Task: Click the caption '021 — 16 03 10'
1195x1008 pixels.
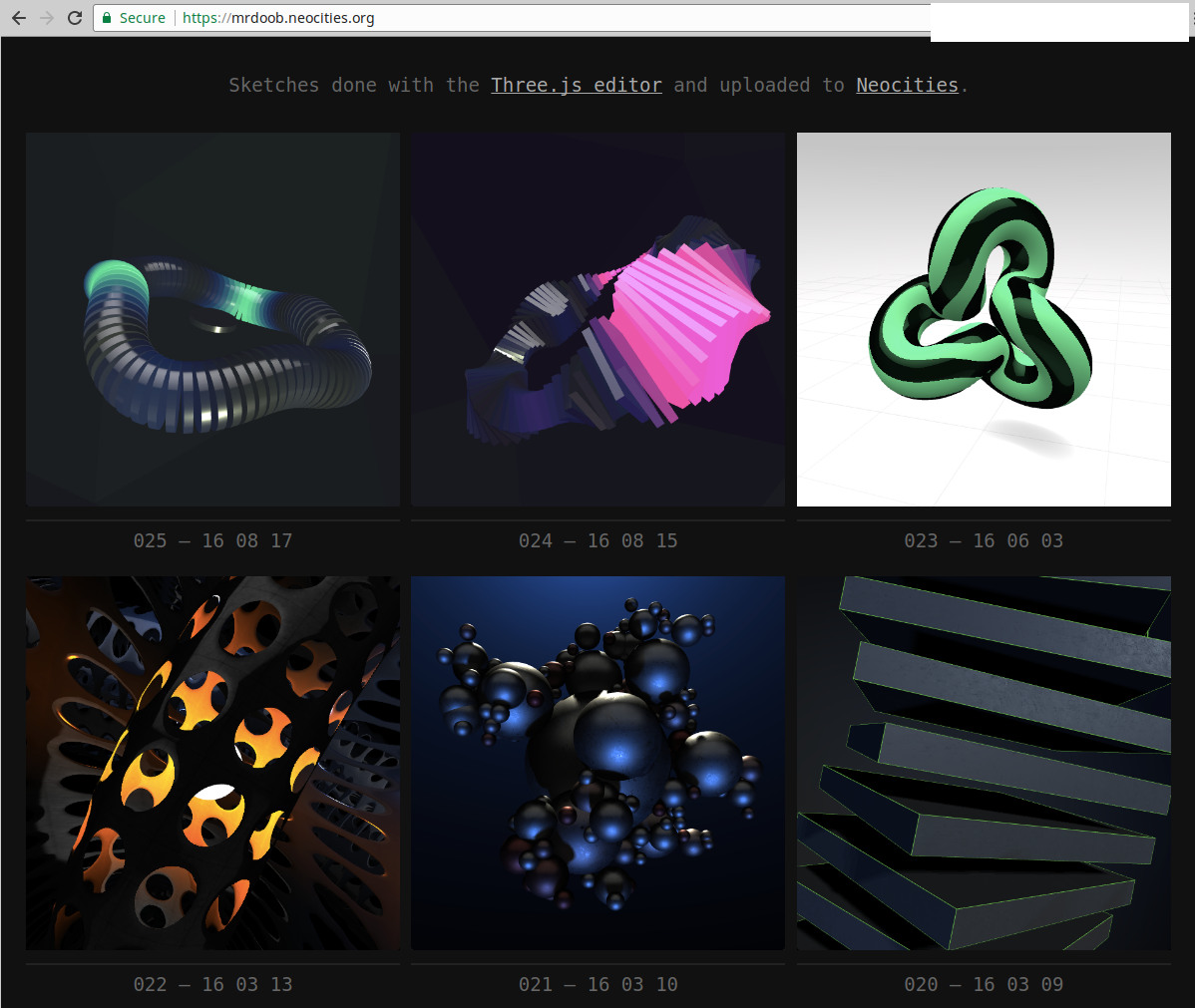Action: tap(597, 984)
